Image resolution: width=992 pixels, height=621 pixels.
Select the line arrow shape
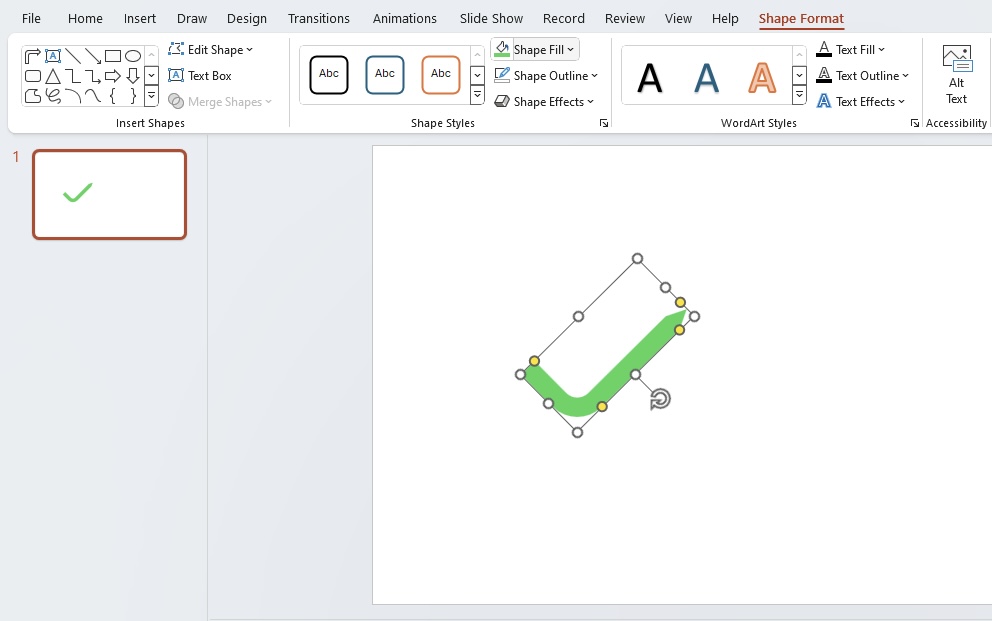point(93,56)
